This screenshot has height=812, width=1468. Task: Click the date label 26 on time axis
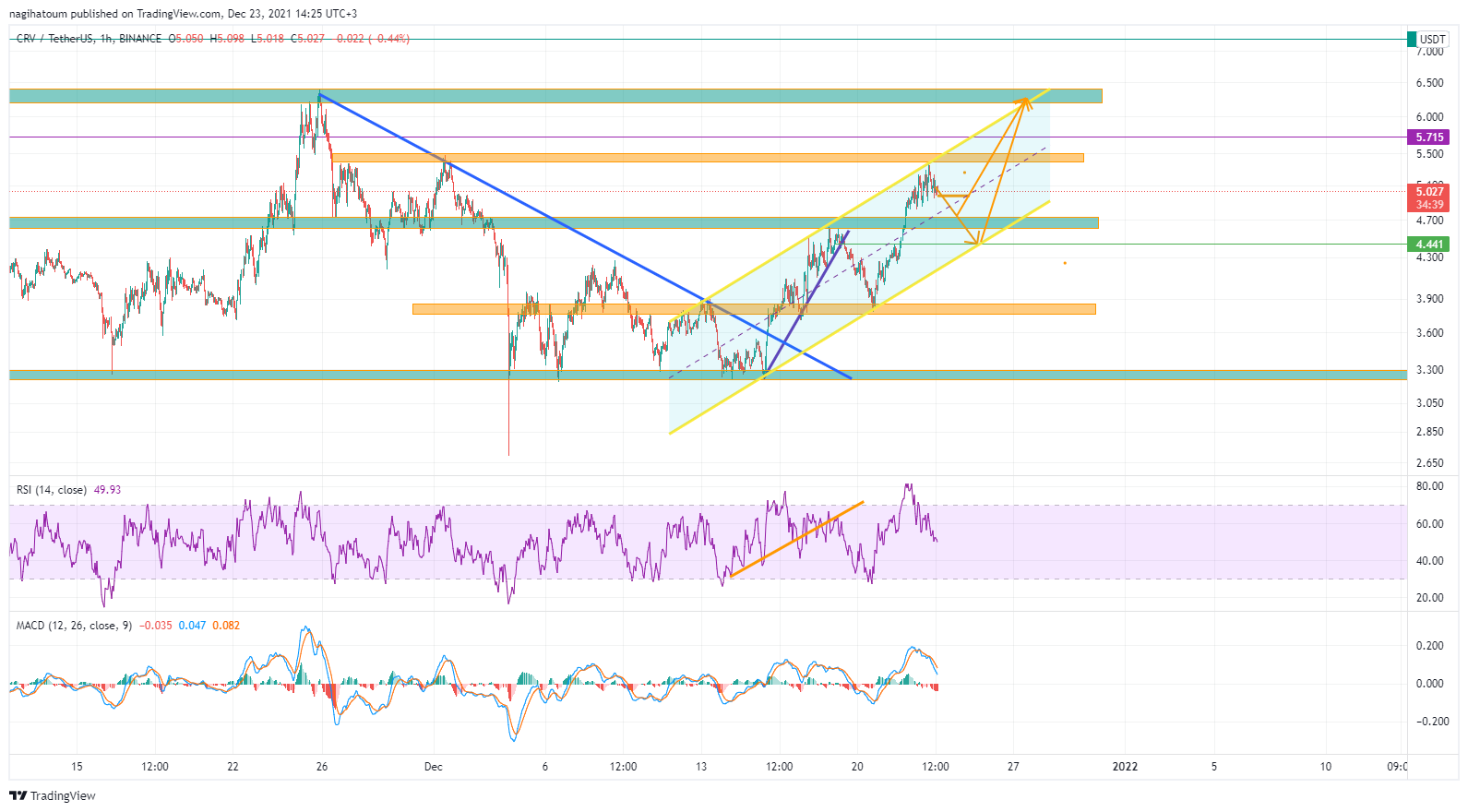coord(321,767)
